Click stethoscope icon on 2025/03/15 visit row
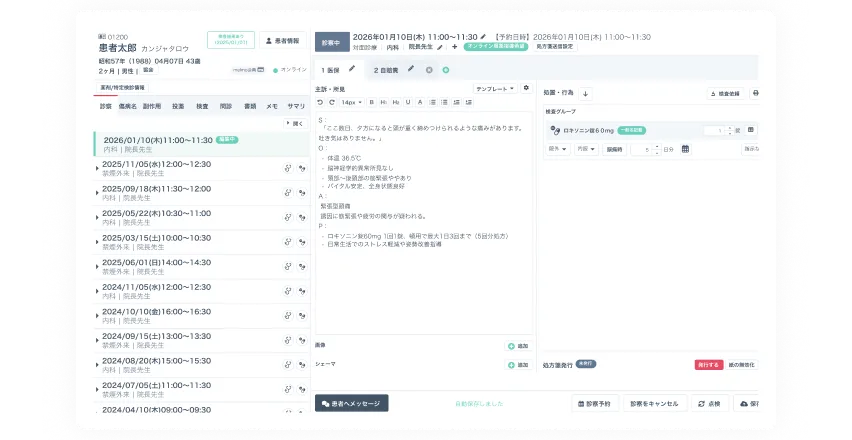Screen dimensions: 852x440 288,242
